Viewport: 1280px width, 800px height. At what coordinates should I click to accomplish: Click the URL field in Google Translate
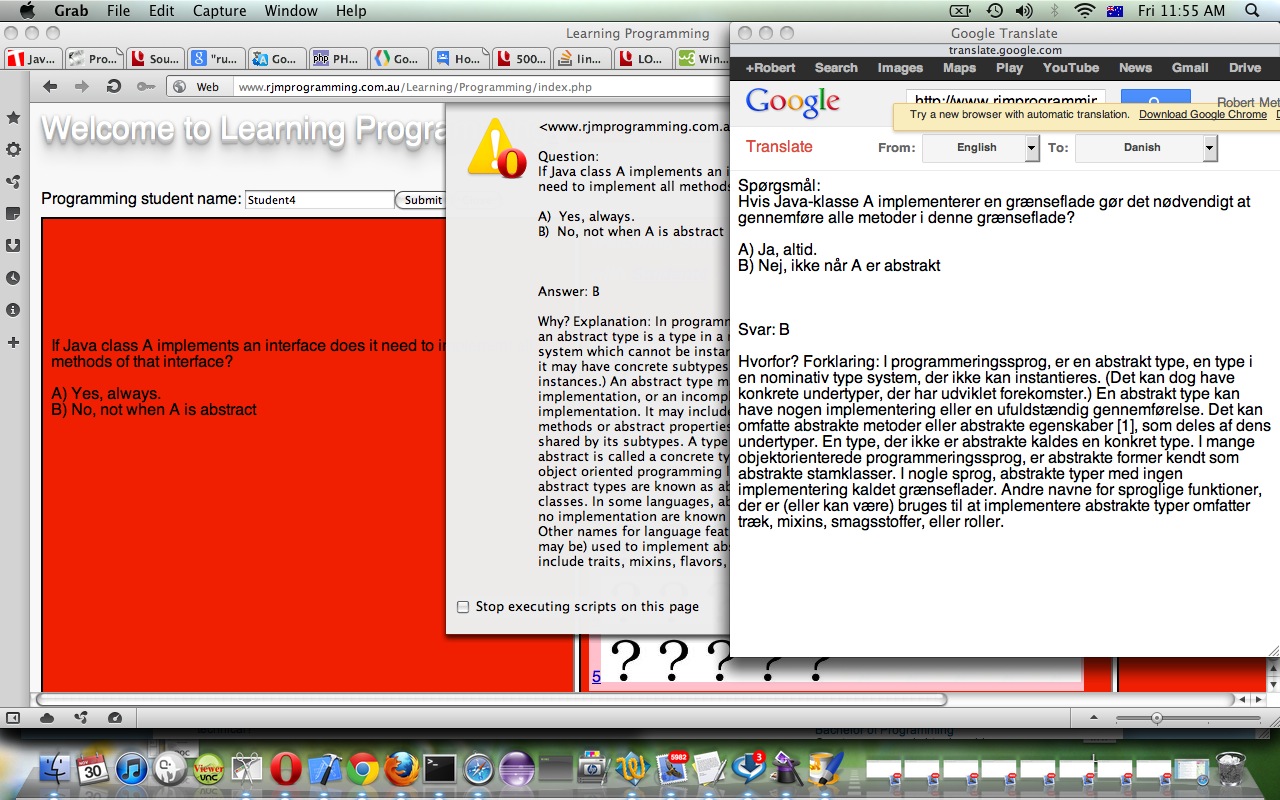[1006, 102]
